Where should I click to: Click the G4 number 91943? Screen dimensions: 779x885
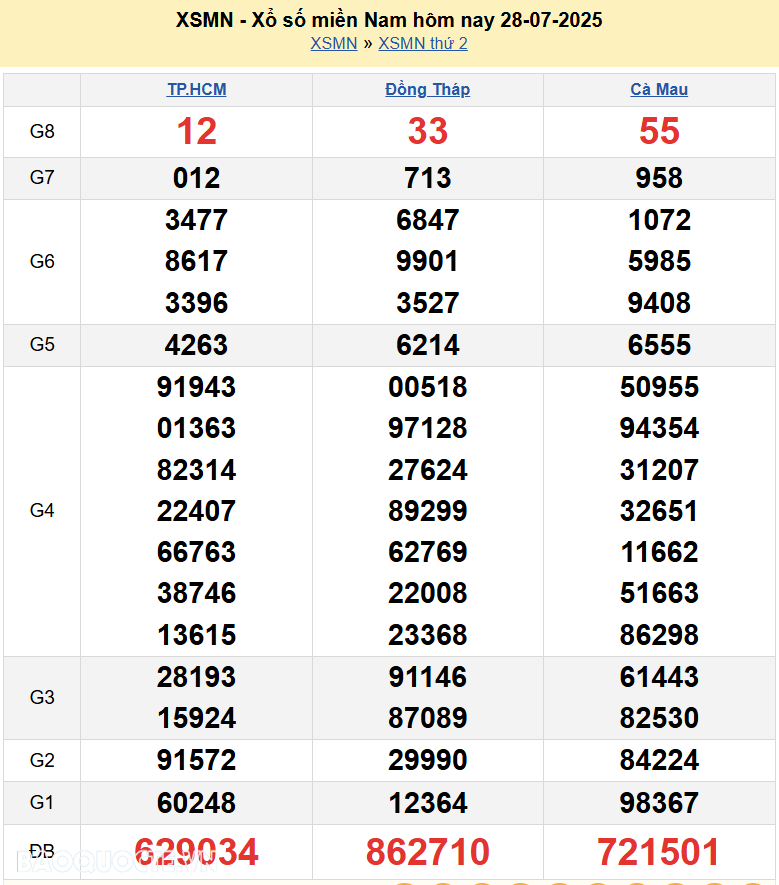pos(196,387)
